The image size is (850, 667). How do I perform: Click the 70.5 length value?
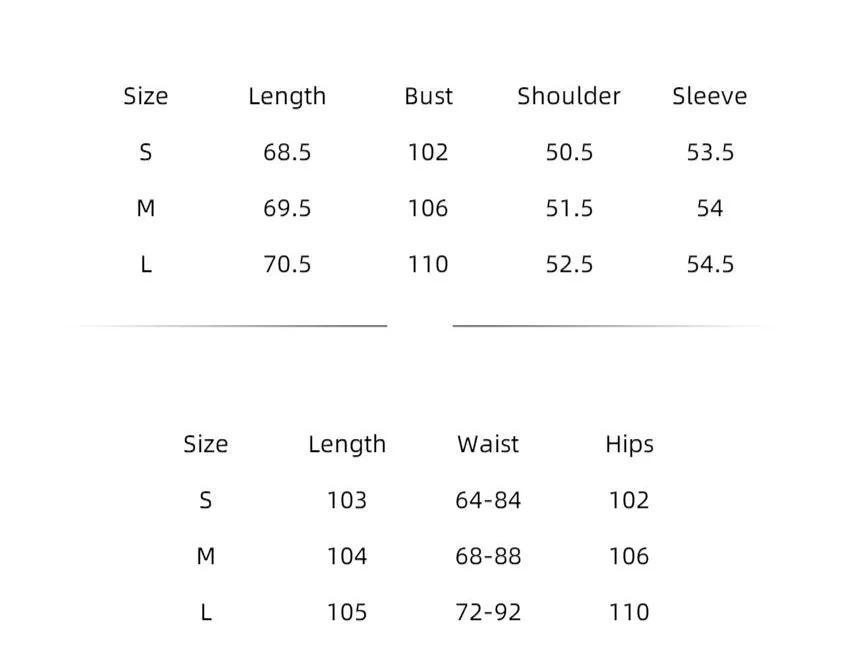tap(287, 265)
